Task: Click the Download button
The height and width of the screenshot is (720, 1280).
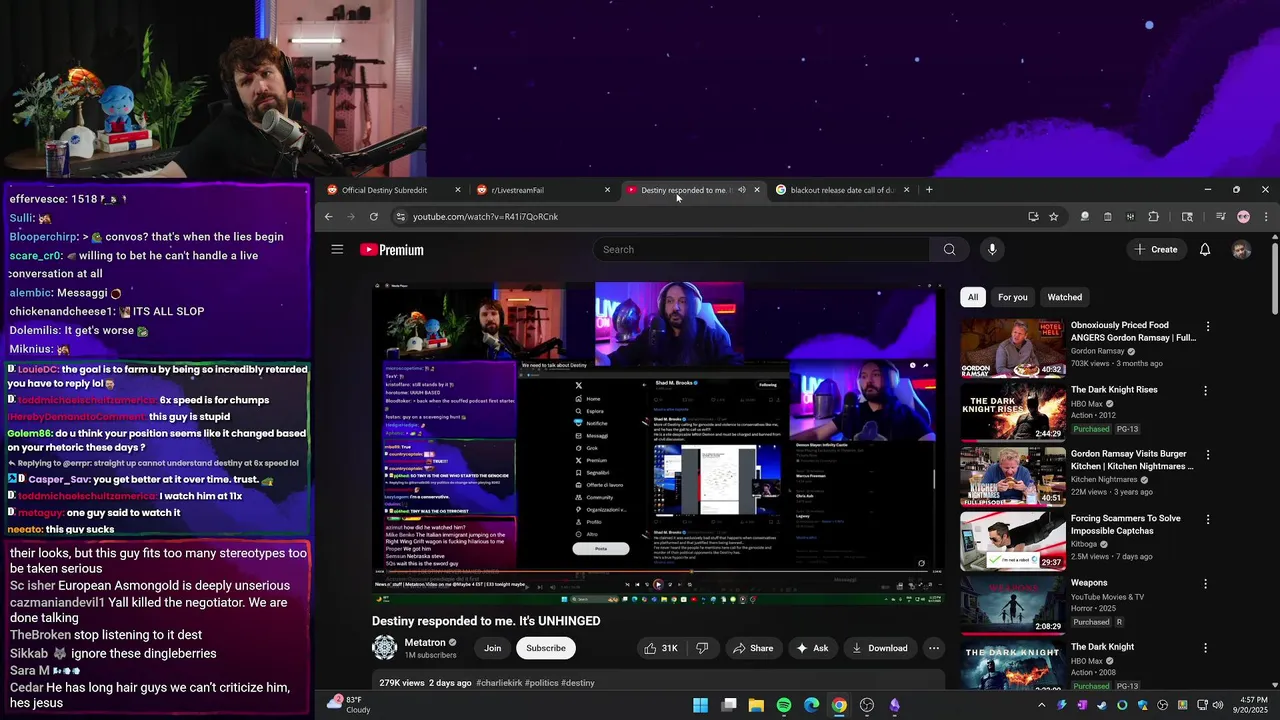Action: tap(880, 648)
